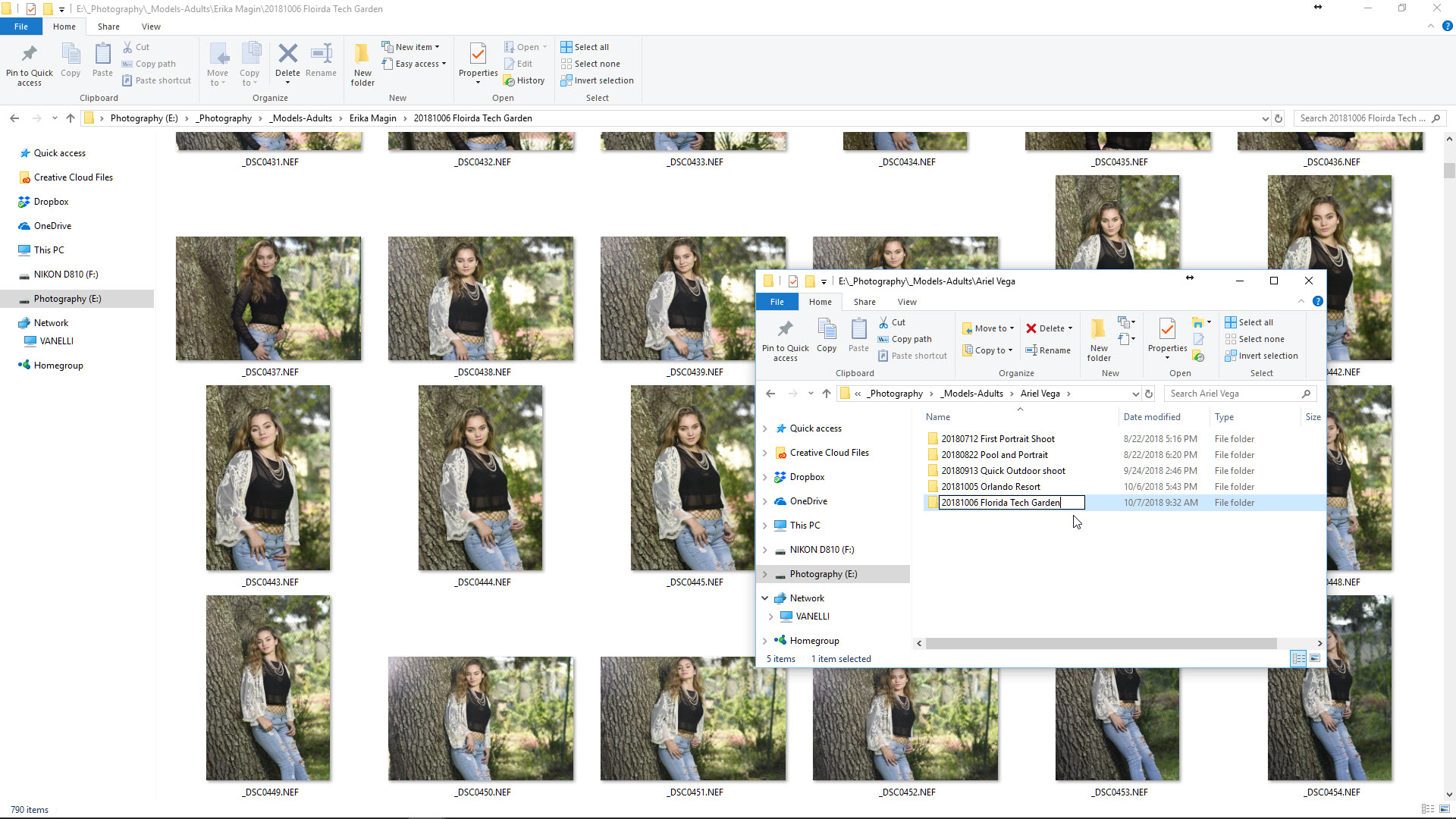Image resolution: width=1456 pixels, height=819 pixels.
Task: Click Pin to Quick access in main ribbon
Action: 29,63
